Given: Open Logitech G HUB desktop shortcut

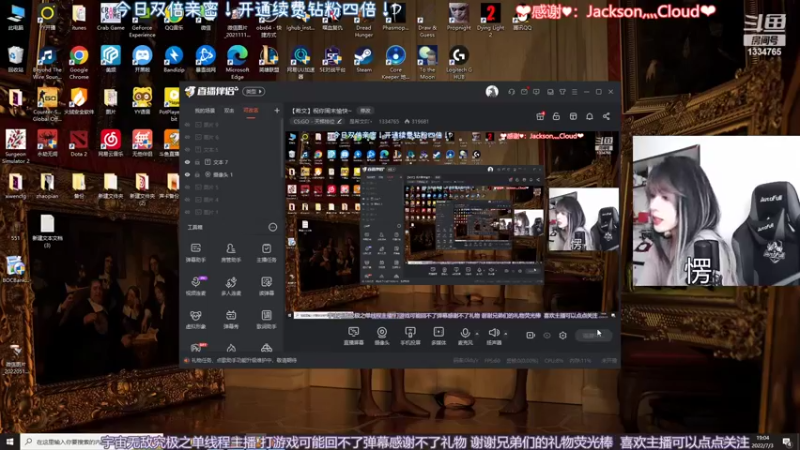Looking at the screenshot, I should (459, 63).
